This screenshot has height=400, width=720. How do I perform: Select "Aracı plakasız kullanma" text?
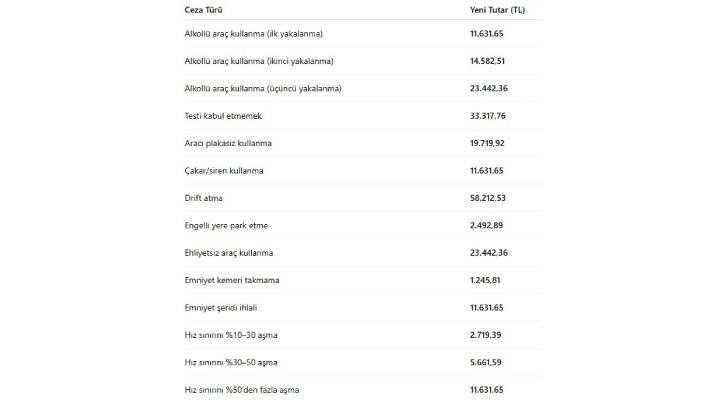[228, 143]
